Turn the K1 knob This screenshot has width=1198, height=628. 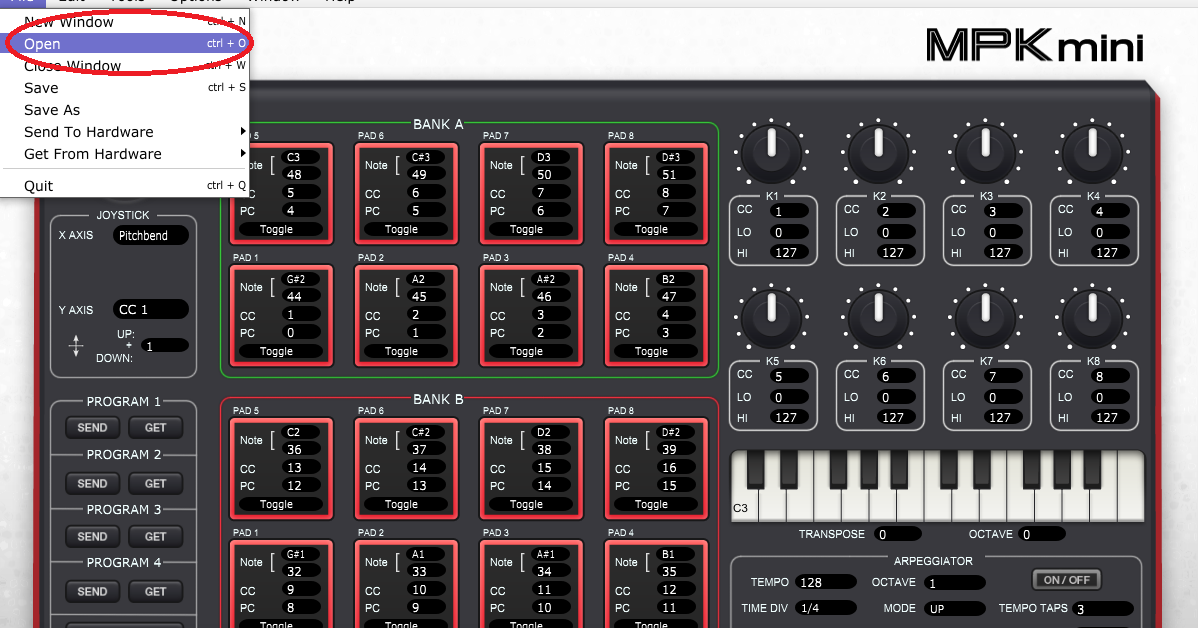pyautogui.click(x=771, y=152)
